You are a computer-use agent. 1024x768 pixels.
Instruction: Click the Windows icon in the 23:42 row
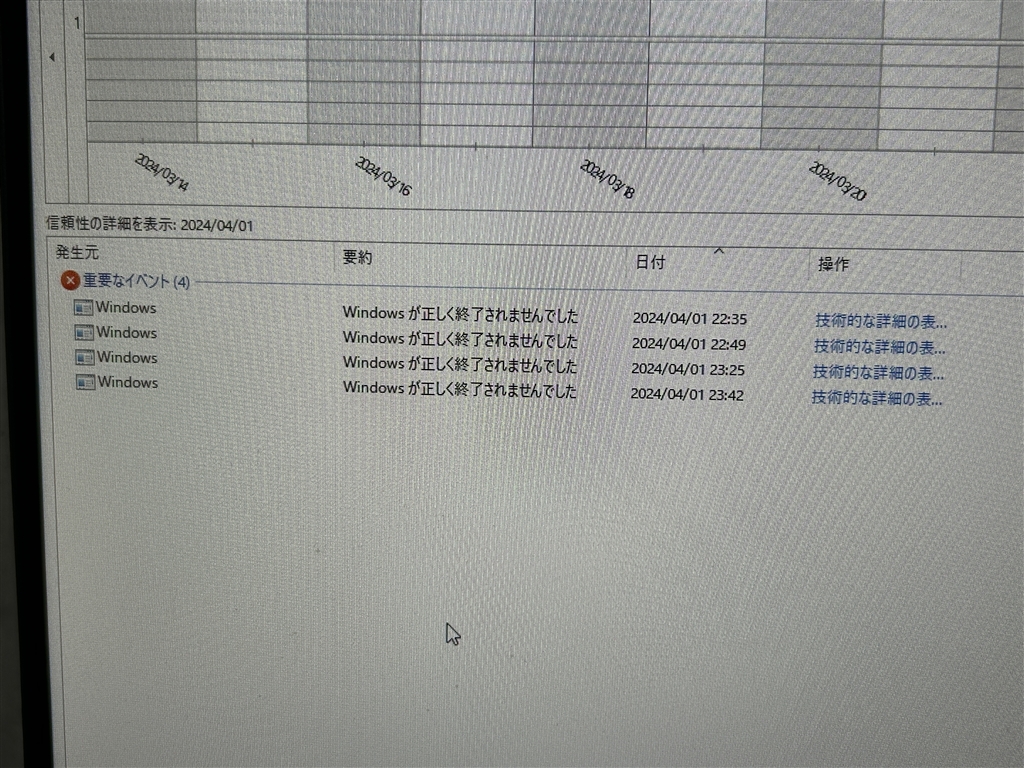pyautogui.click(x=86, y=382)
